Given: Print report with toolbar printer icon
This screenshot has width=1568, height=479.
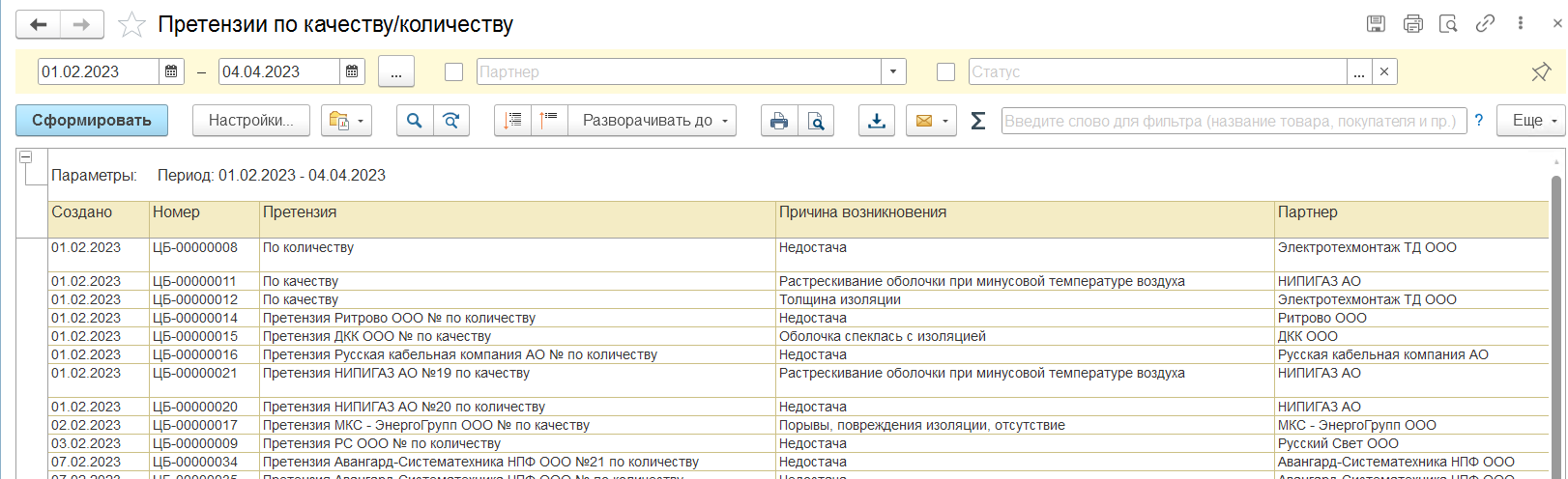Looking at the screenshot, I should pos(779,121).
